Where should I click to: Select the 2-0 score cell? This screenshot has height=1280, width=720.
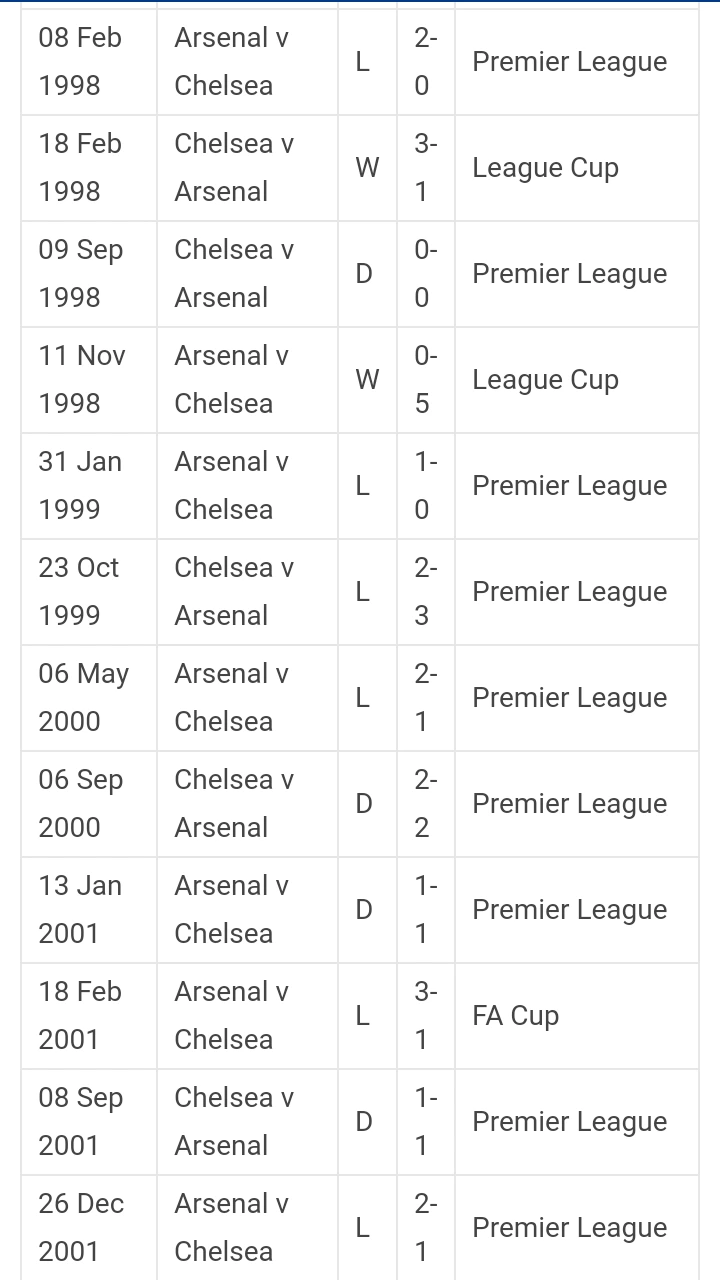(424, 62)
